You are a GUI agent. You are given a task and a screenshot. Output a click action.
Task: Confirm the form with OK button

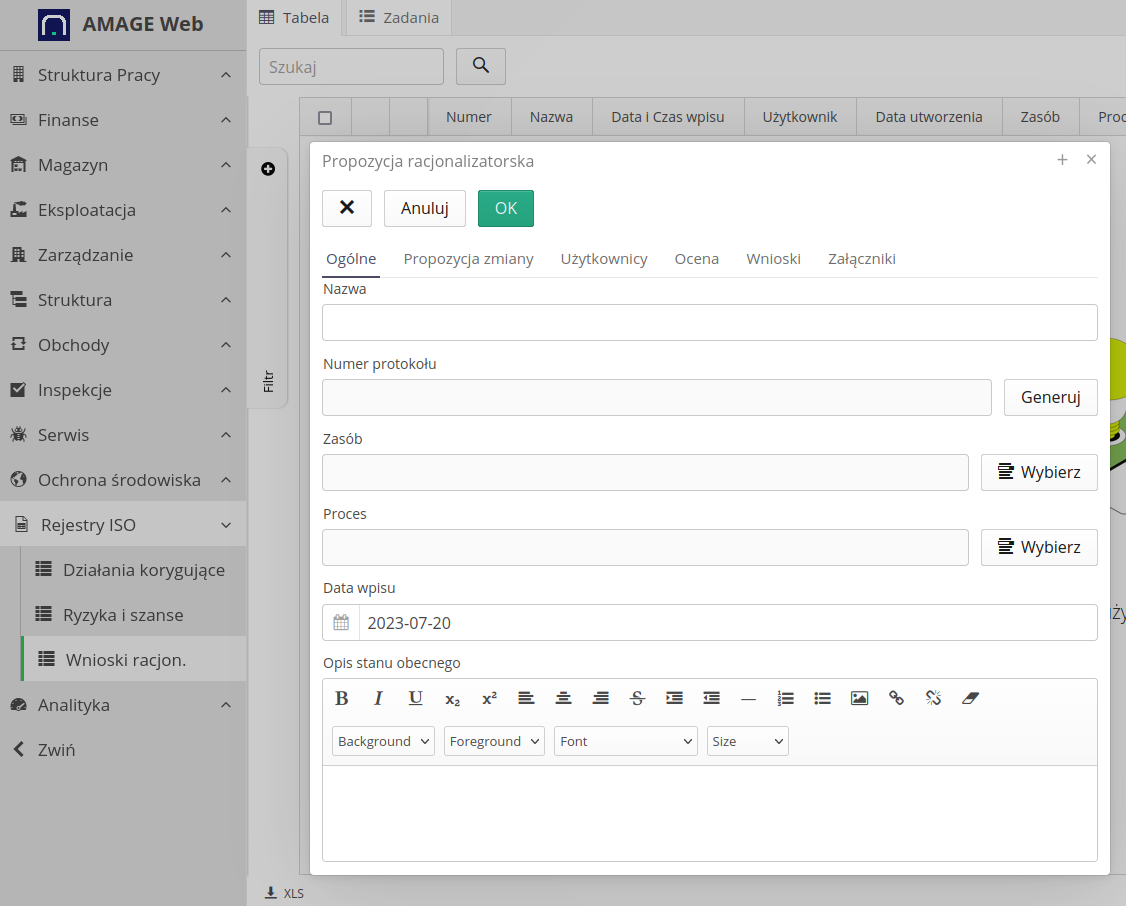[x=505, y=208]
